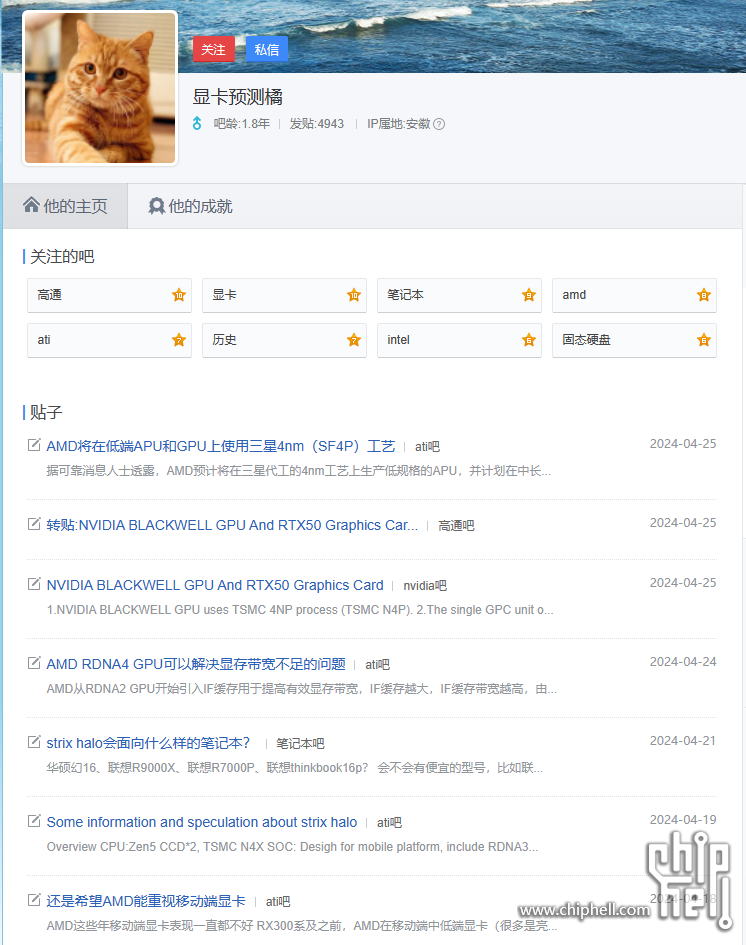Click excerpt text starting 据可靠消息人士透露
Image resolution: width=746 pixels, height=945 pixels.
click(298, 471)
